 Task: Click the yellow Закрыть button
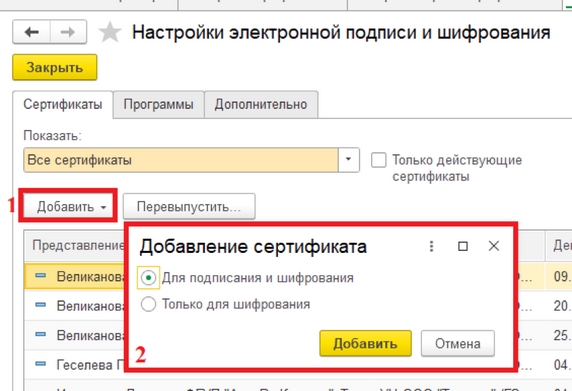[x=55, y=67]
